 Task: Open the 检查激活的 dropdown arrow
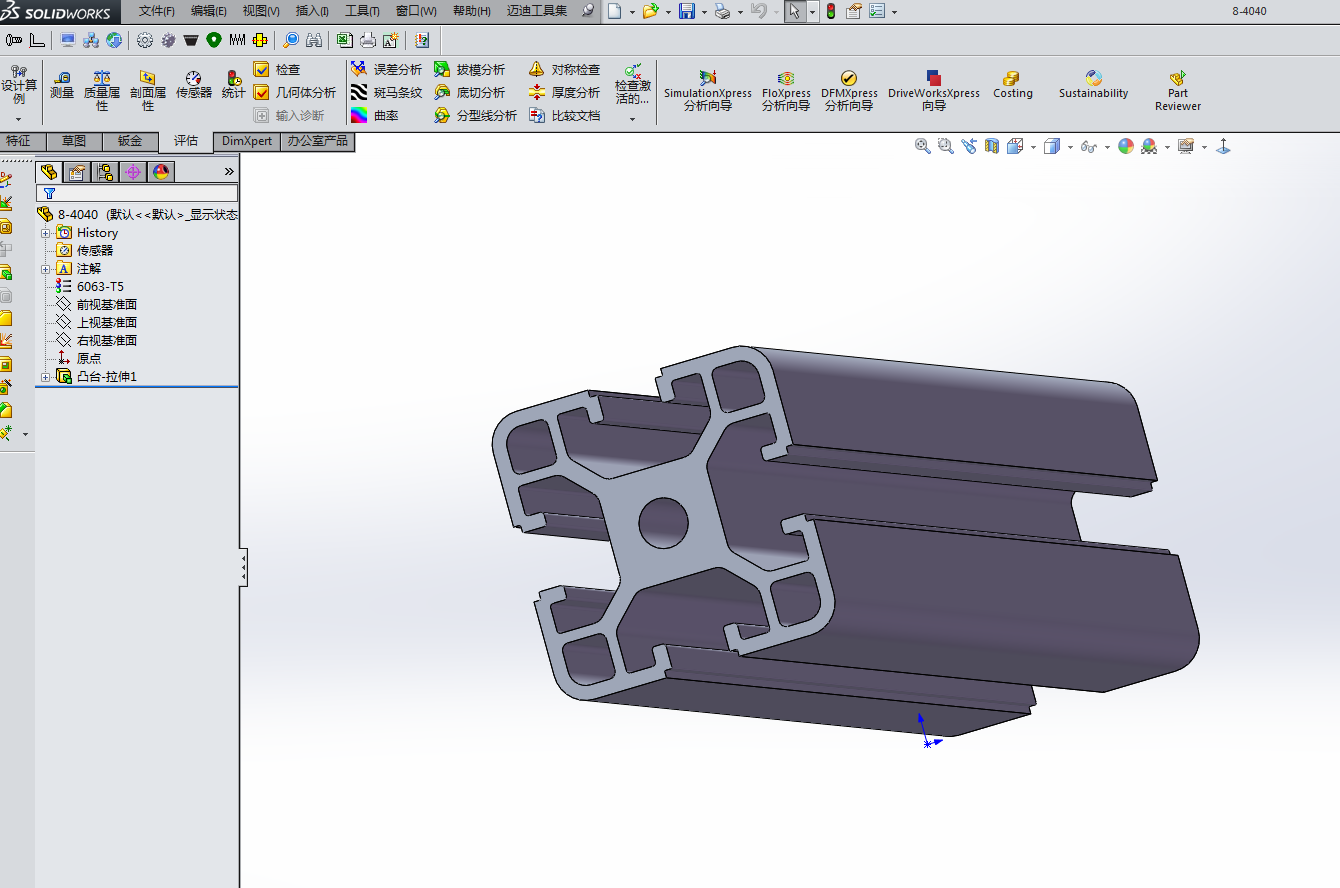pos(632,118)
